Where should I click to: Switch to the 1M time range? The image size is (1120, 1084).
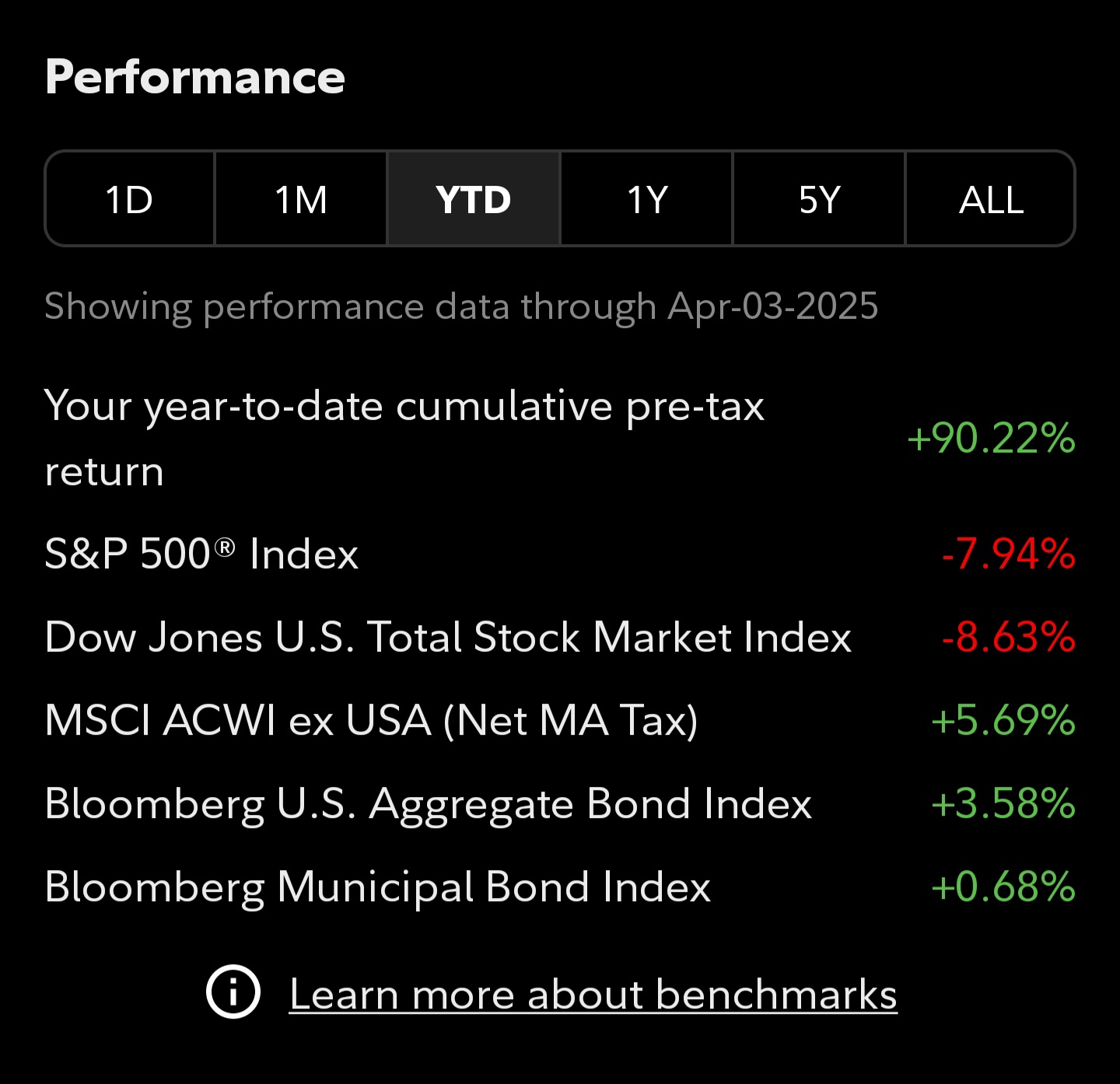click(x=301, y=199)
